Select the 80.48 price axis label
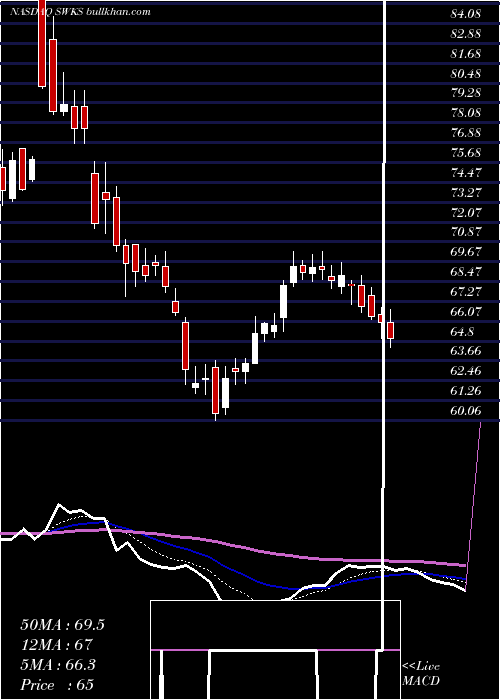Screen dimensions: 500x700 pos(466,73)
